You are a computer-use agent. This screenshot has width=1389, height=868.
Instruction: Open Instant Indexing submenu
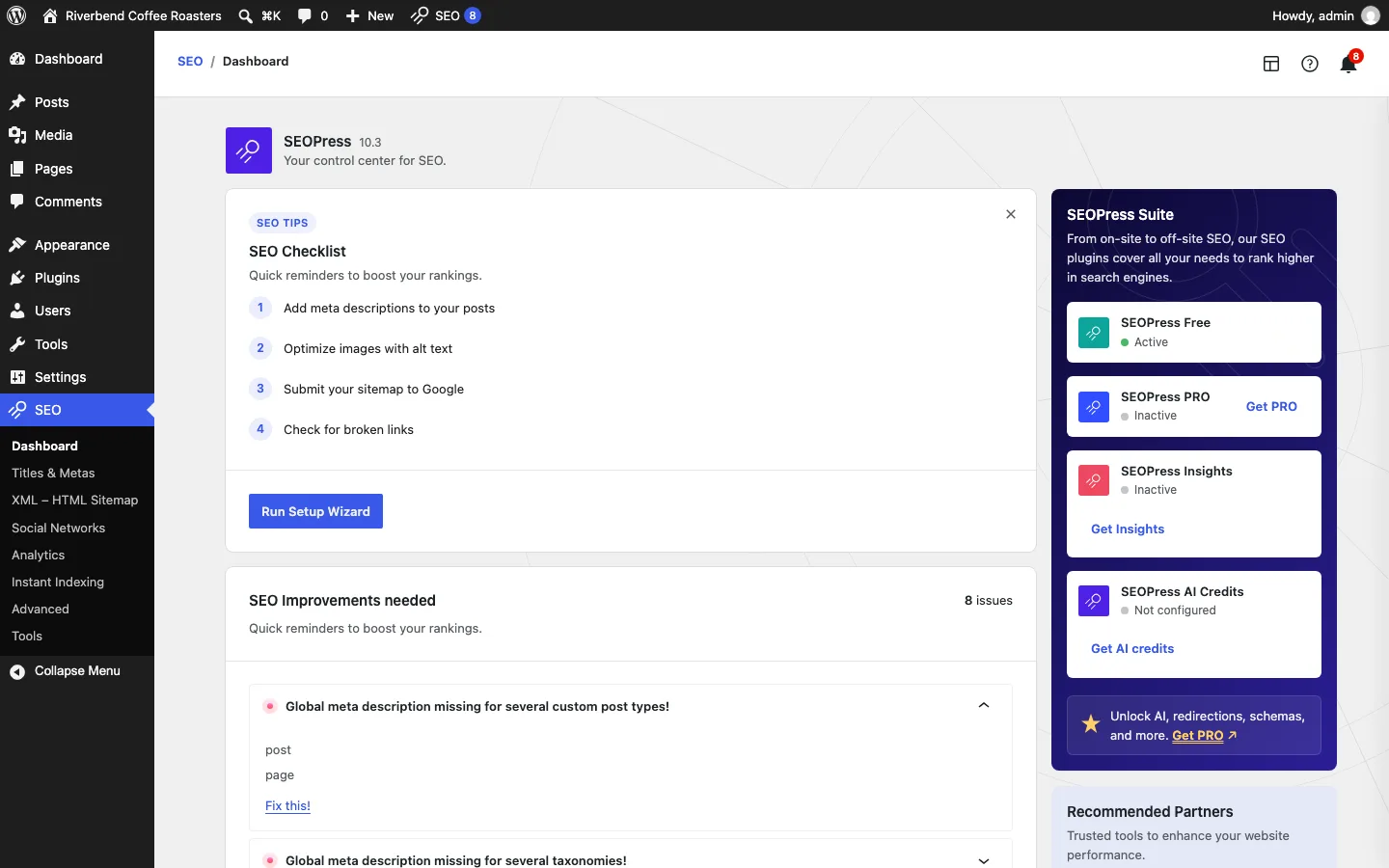(x=58, y=582)
